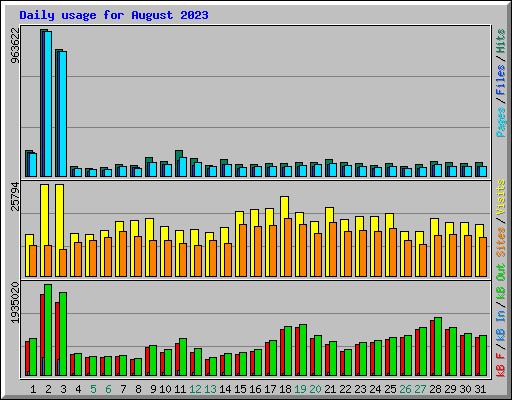This screenshot has width=512, height=400.
Task: Click the title "Daily usage for August 2023"
Action: tap(114, 15)
